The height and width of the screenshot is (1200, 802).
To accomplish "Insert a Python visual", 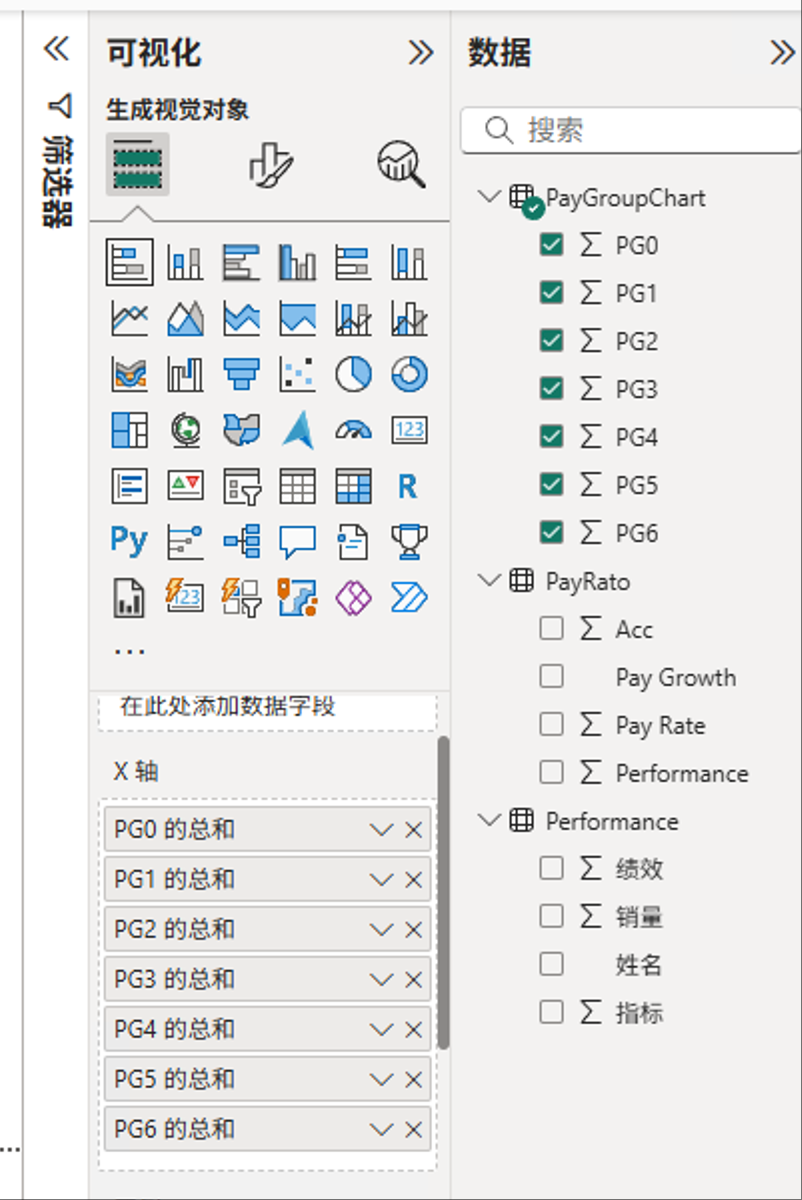I will coord(129,541).
